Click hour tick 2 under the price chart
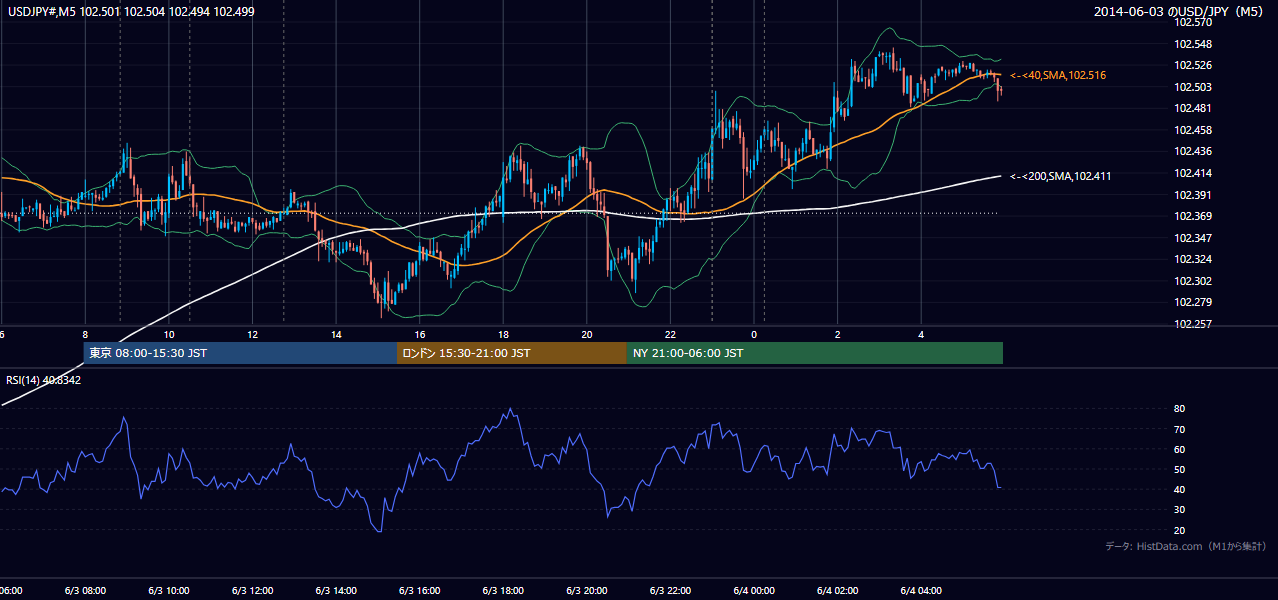This screenshot has width=1278, height=600. [838, 334]
